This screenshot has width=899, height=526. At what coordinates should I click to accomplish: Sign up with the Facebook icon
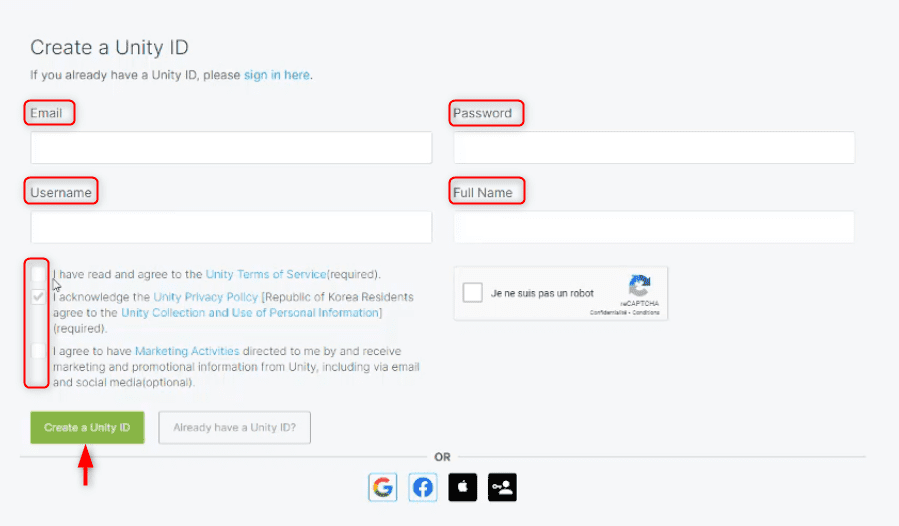tap(423, 487)
